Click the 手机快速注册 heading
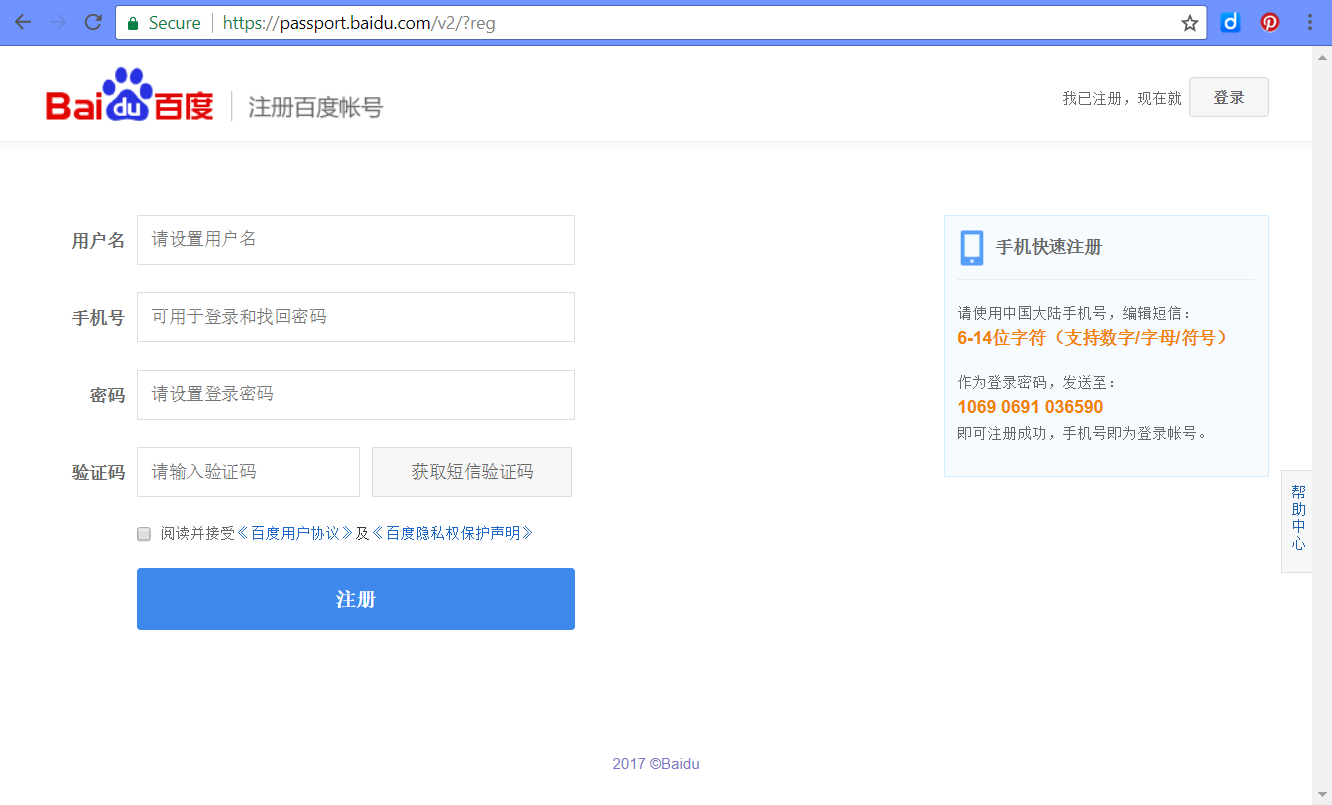Screen dimensions: 1332x805 click(1049, 248)
